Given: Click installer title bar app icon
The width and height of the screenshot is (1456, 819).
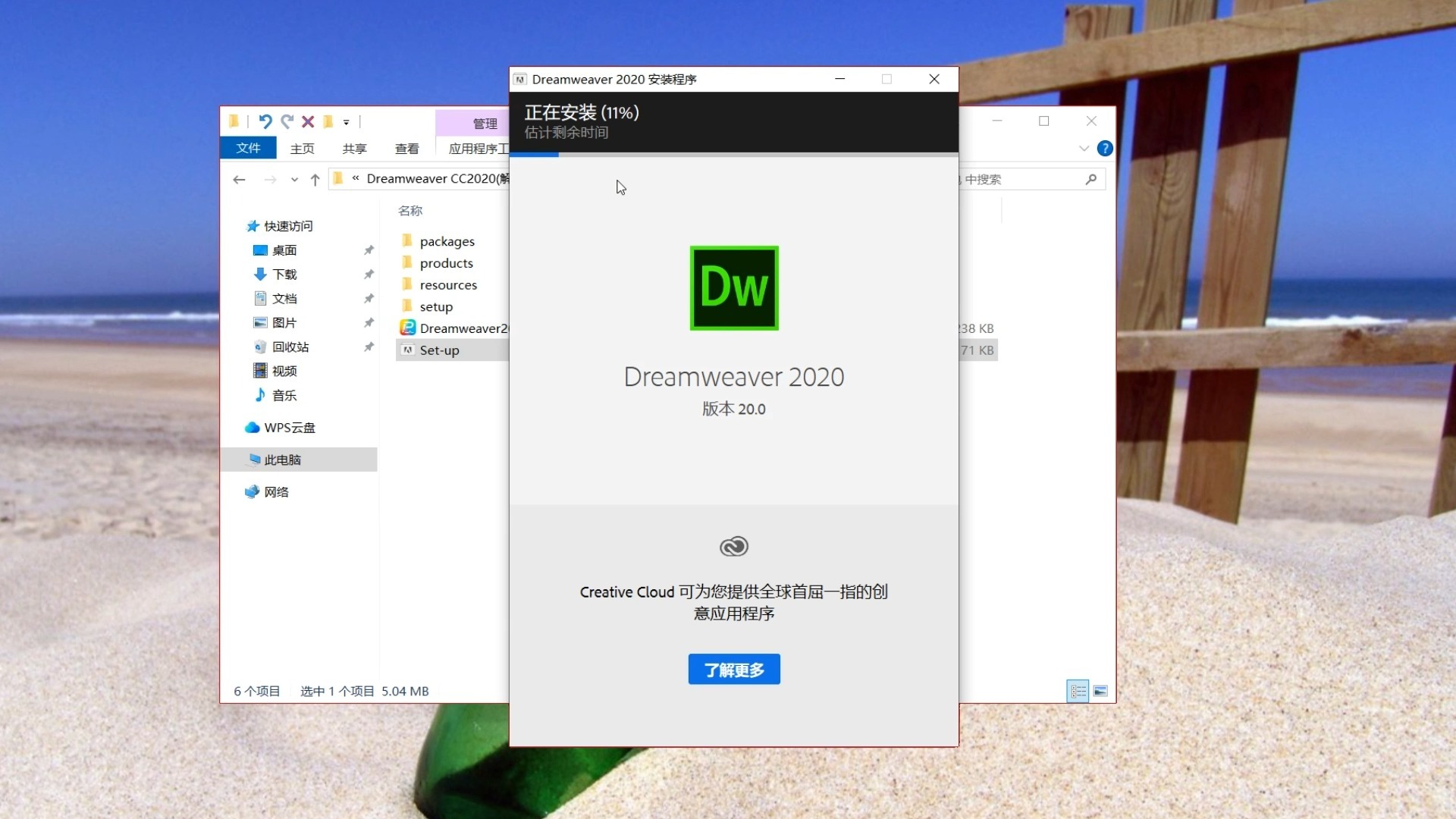Looking at the screenshot, I should click(x=520, y=79).
